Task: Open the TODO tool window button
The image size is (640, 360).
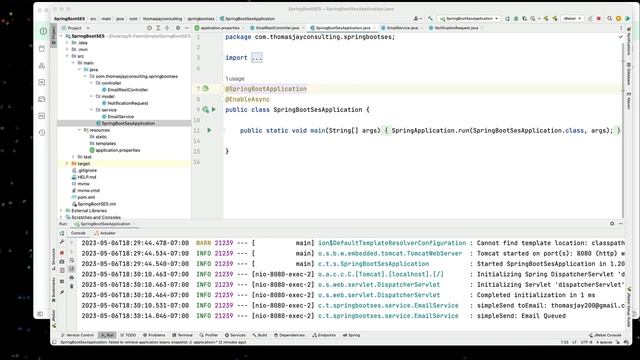Action: click(128, 335)
